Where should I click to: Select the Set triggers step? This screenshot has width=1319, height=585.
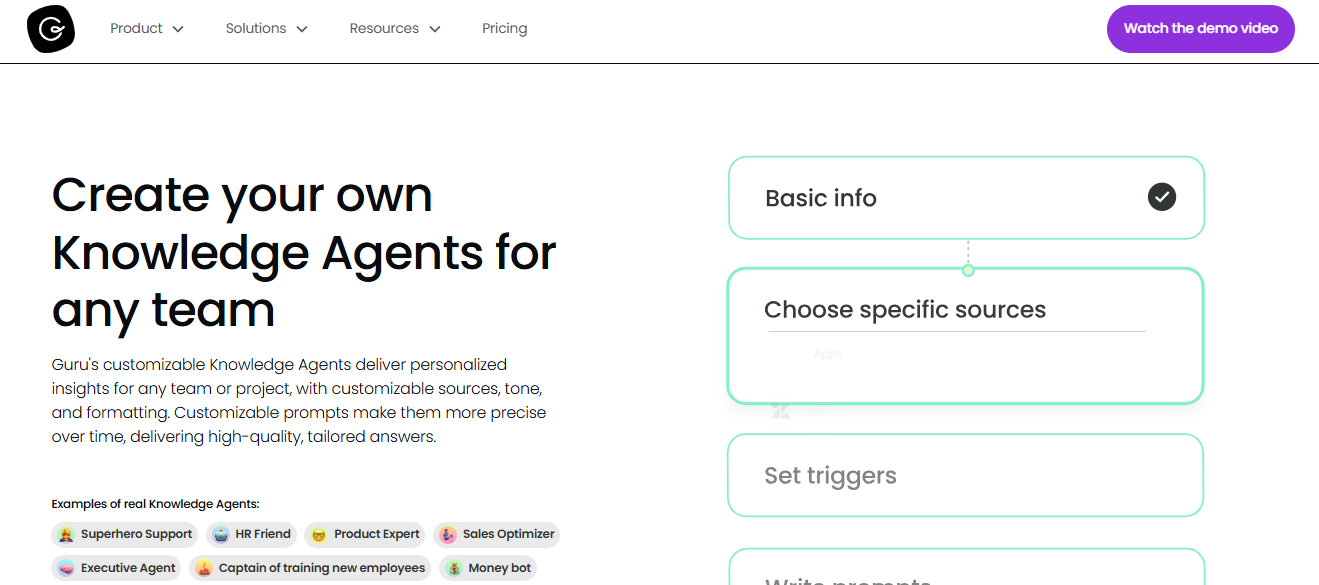point(965,475)
